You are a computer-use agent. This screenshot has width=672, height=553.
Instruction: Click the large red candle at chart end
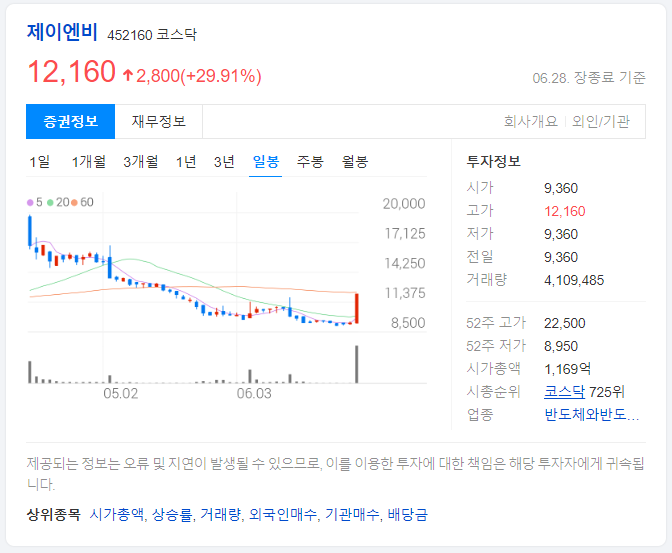357,308
